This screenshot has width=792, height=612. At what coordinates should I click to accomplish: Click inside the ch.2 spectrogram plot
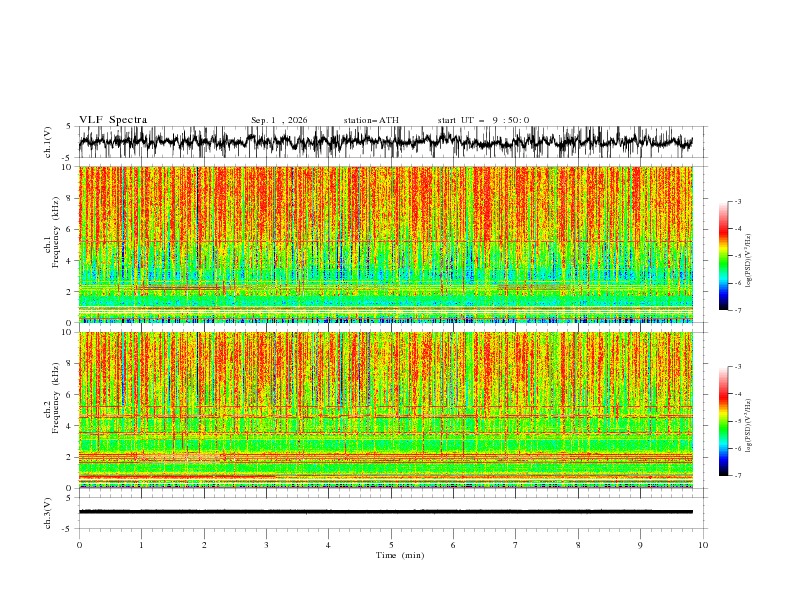[x=386, y=410]
